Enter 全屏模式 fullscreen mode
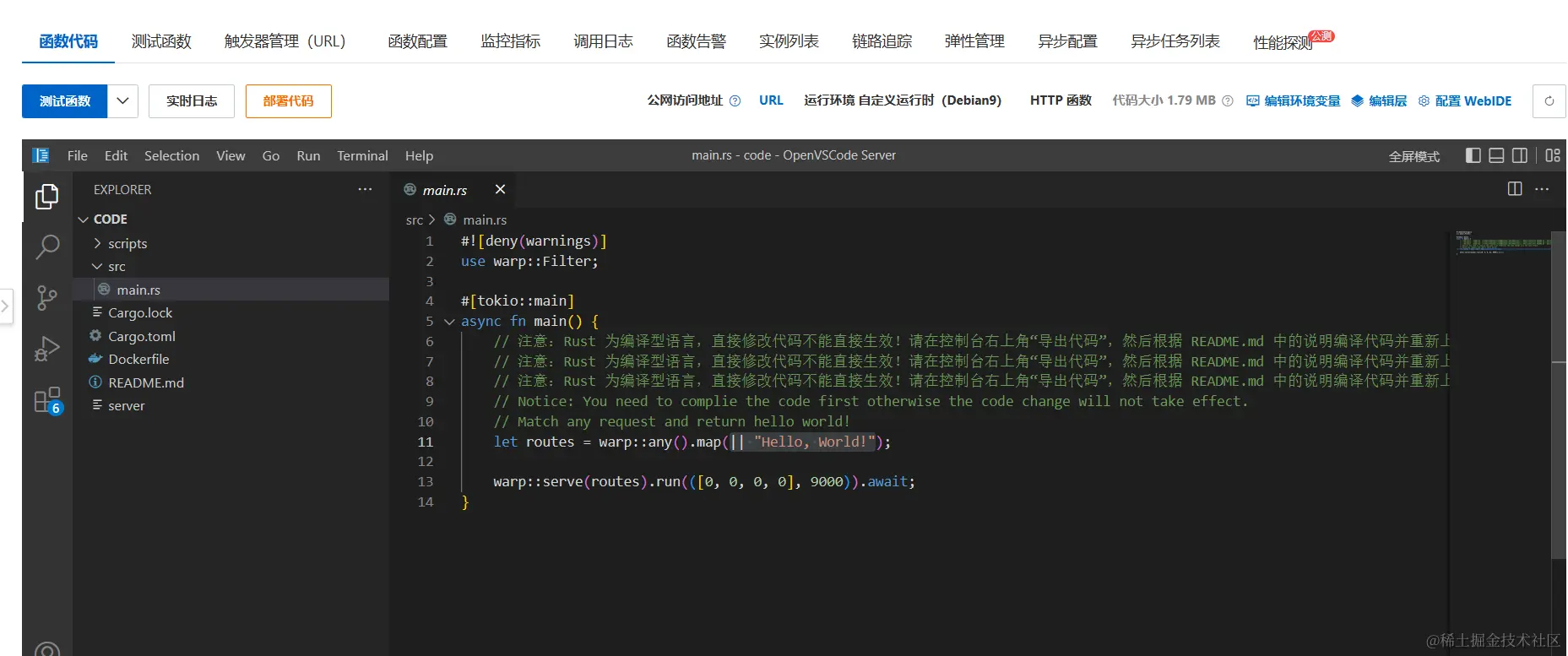This screenshot has height=656, width=1568. 1414,156
